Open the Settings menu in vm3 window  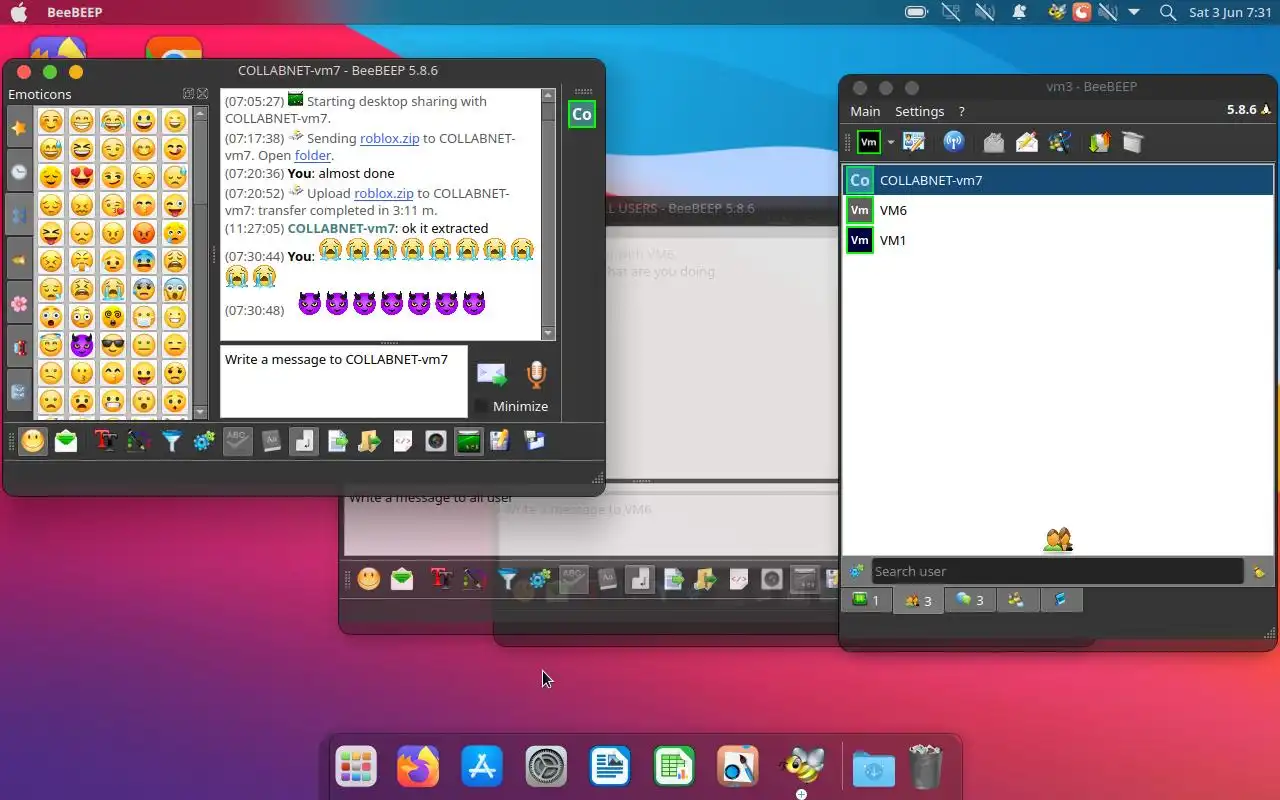pyautogui.click(x=919, y=111)
